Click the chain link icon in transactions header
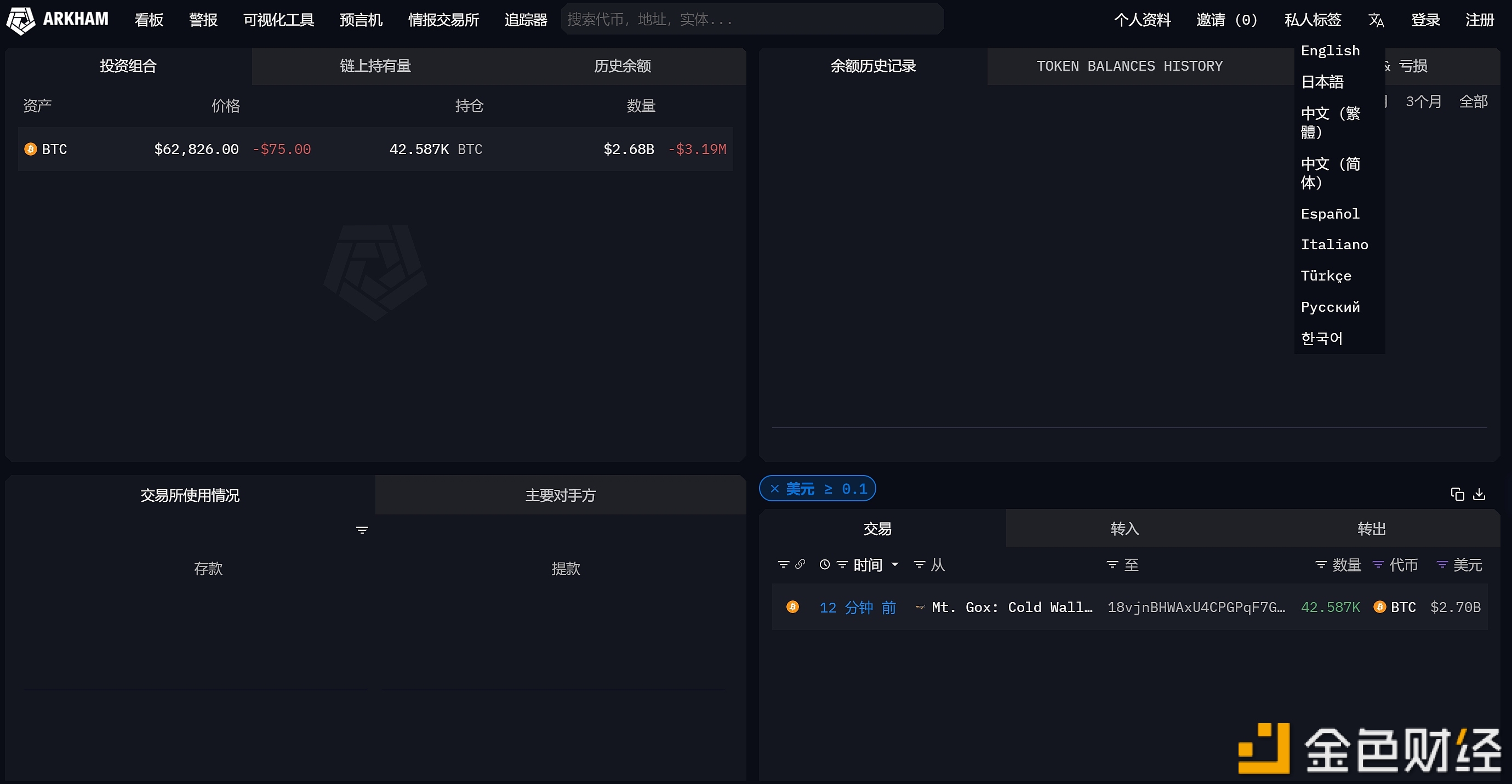The height and width of the screenshot is (784, 1512). point(800,564)
